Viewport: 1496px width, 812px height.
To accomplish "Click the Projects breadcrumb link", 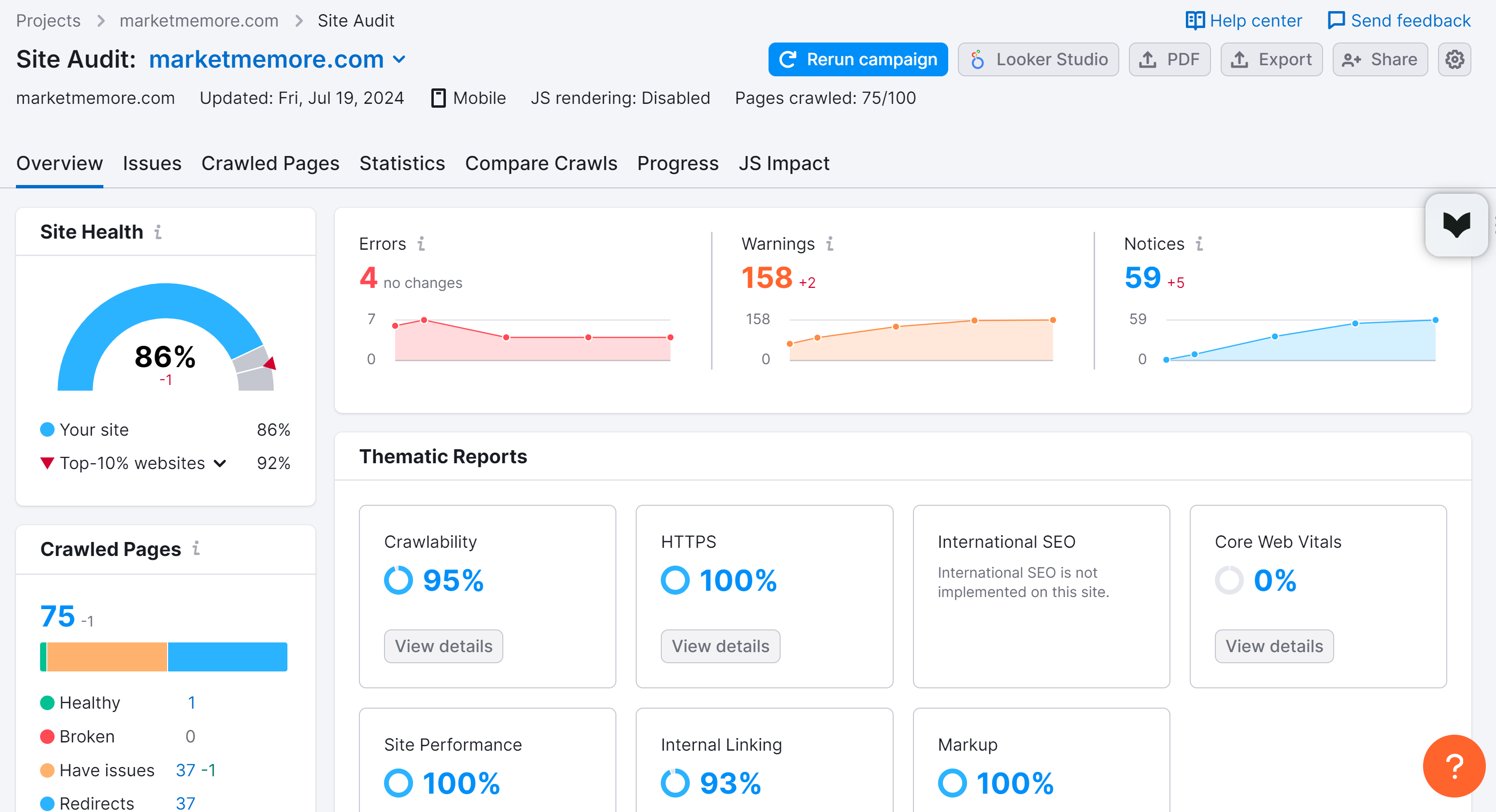I will click(x=48, y=21).
